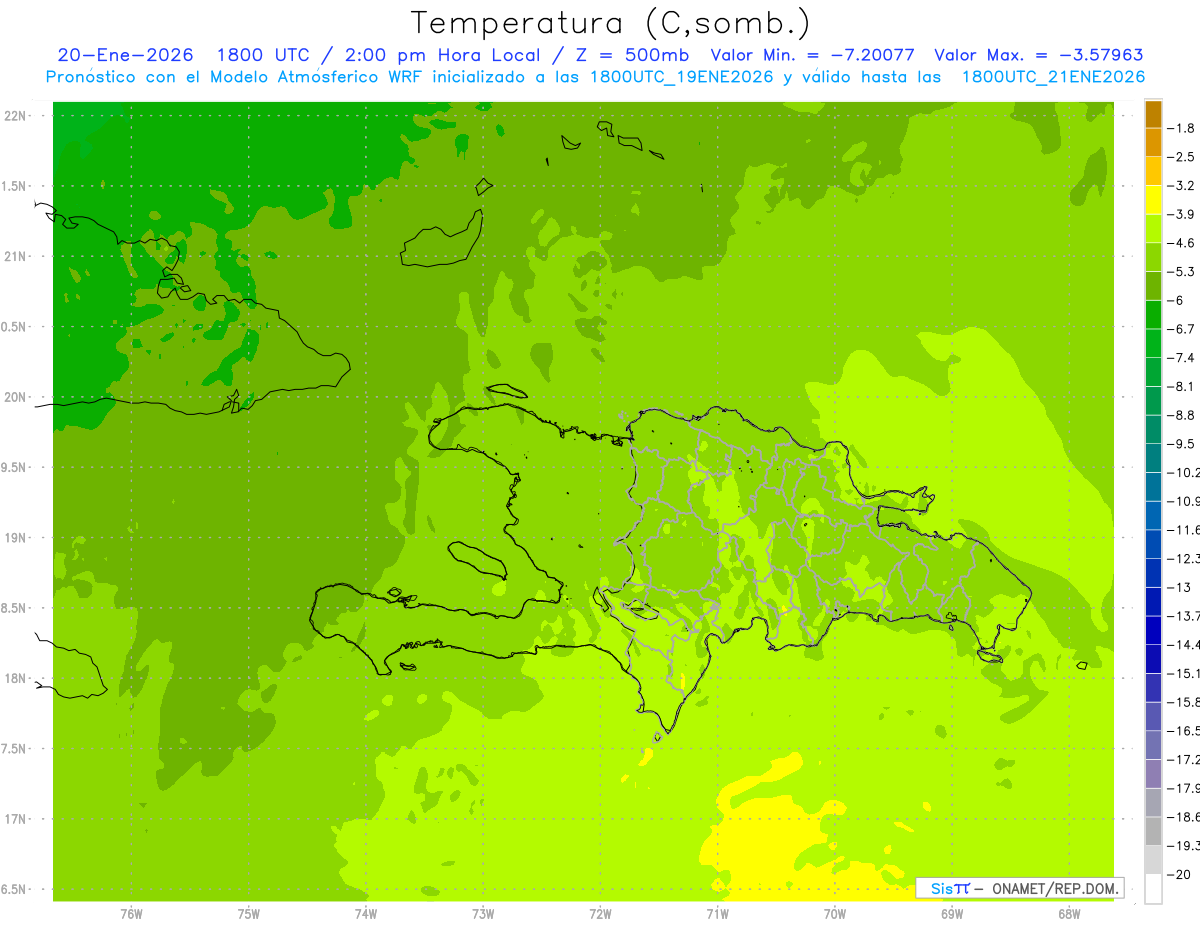Click the purple swatch between -17.2 and -17.9
This screenshot has height=927, width=1200.
tap(1153, 773)
